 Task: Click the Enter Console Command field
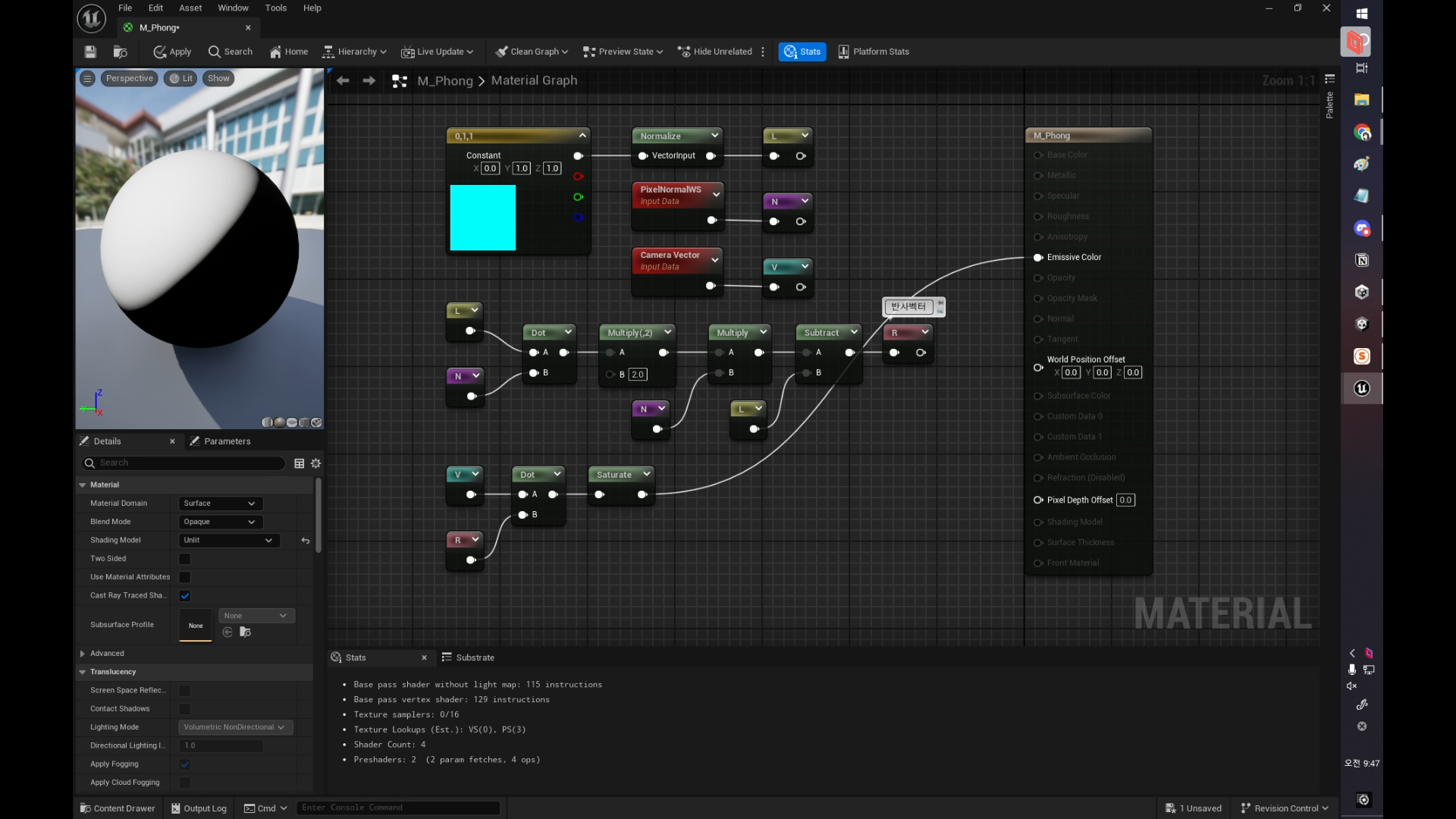click(x=398, y=808)
